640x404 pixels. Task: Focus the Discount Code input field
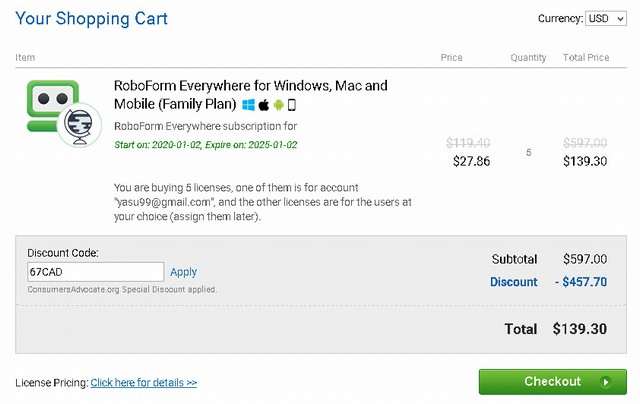(x=95, y=272)
